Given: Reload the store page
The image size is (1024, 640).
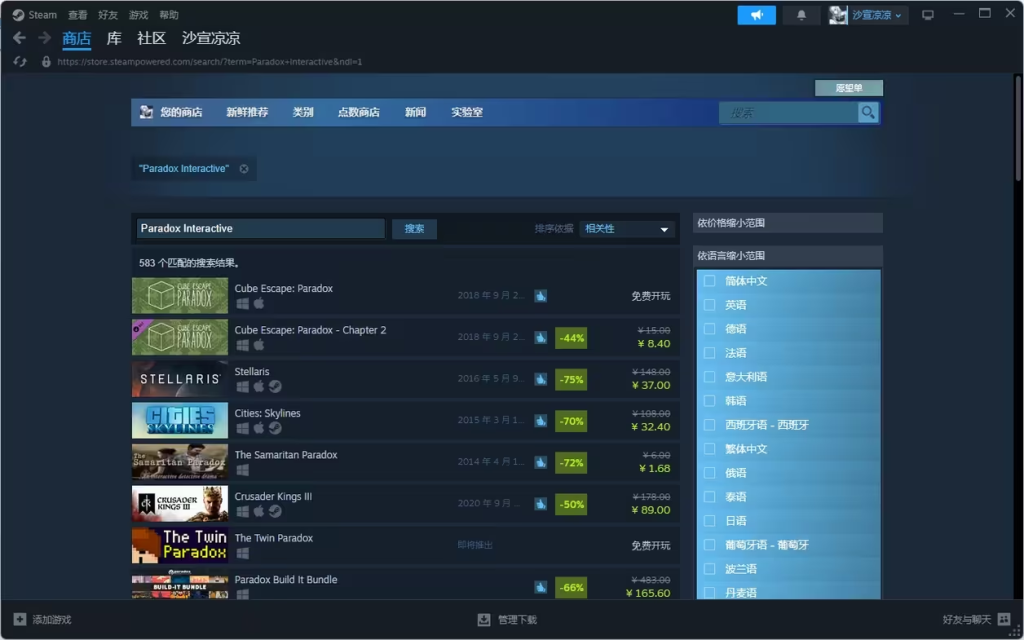Looking at the screenshot, I should pos(20,61).
